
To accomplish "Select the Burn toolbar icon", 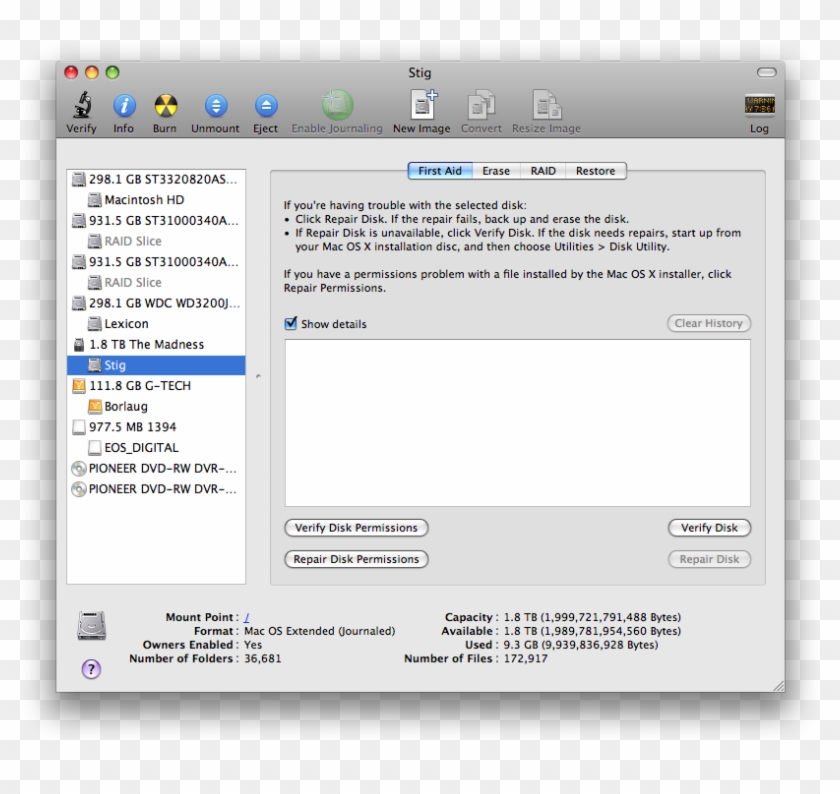I will point(164,108).
